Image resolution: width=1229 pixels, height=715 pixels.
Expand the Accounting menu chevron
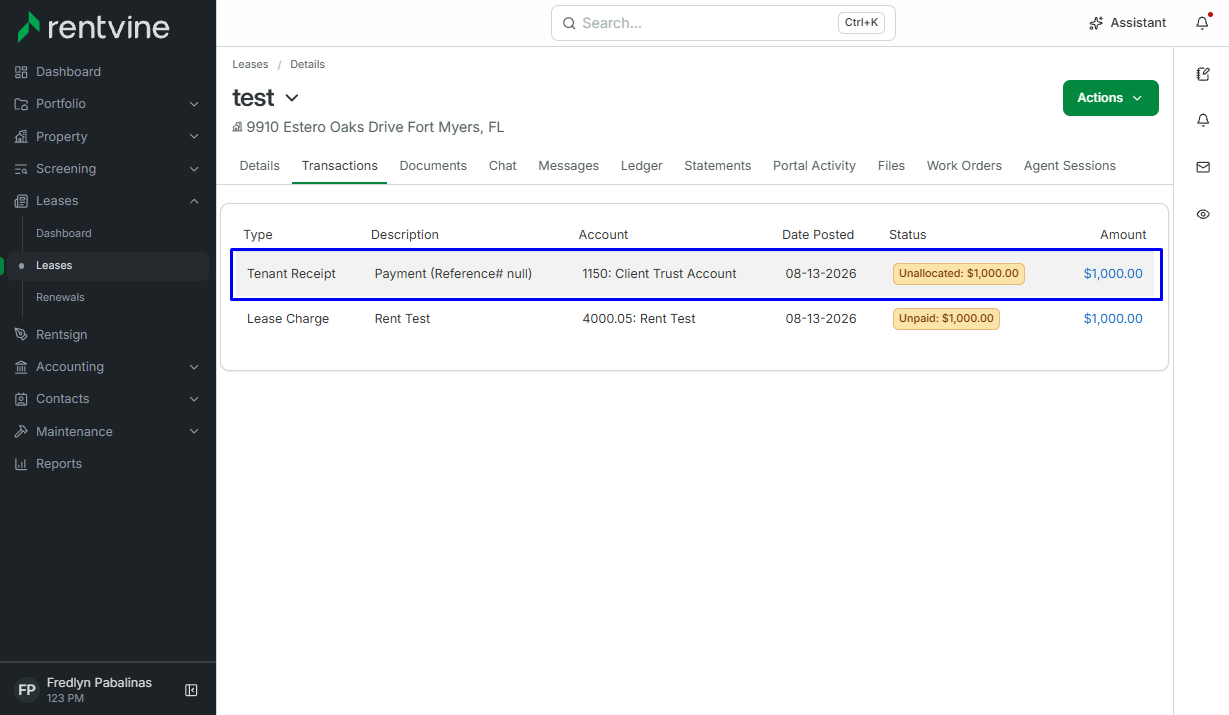[194, 367]
